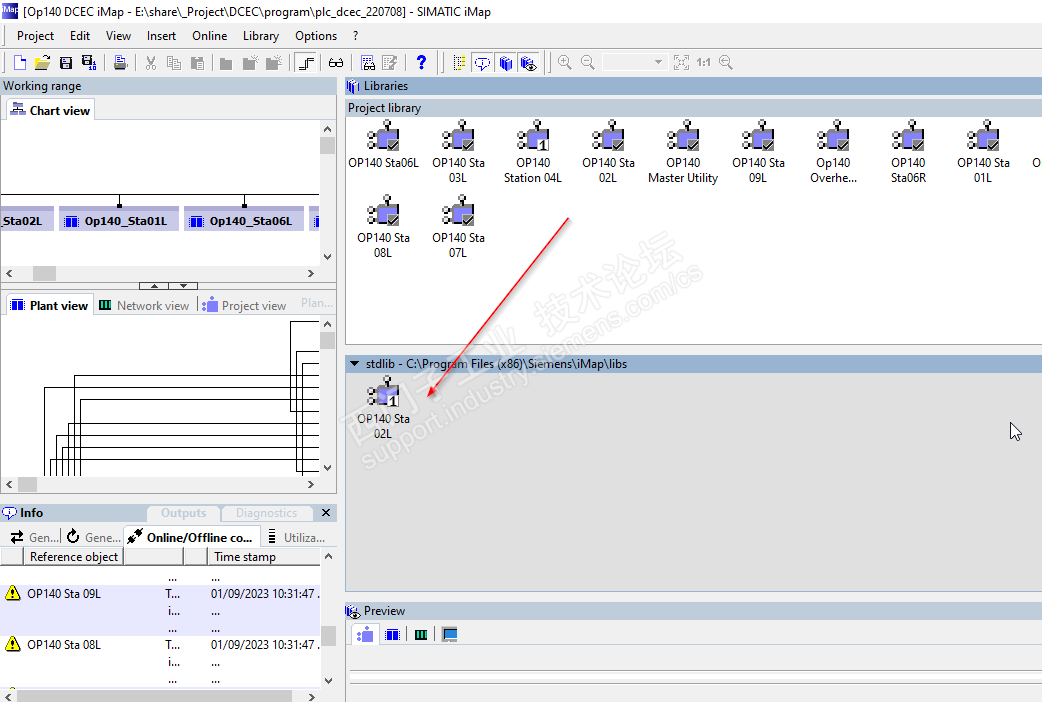The image size is (1042, 702).
Task: Sort by Reference object column header
Action: tap(74, 556)
